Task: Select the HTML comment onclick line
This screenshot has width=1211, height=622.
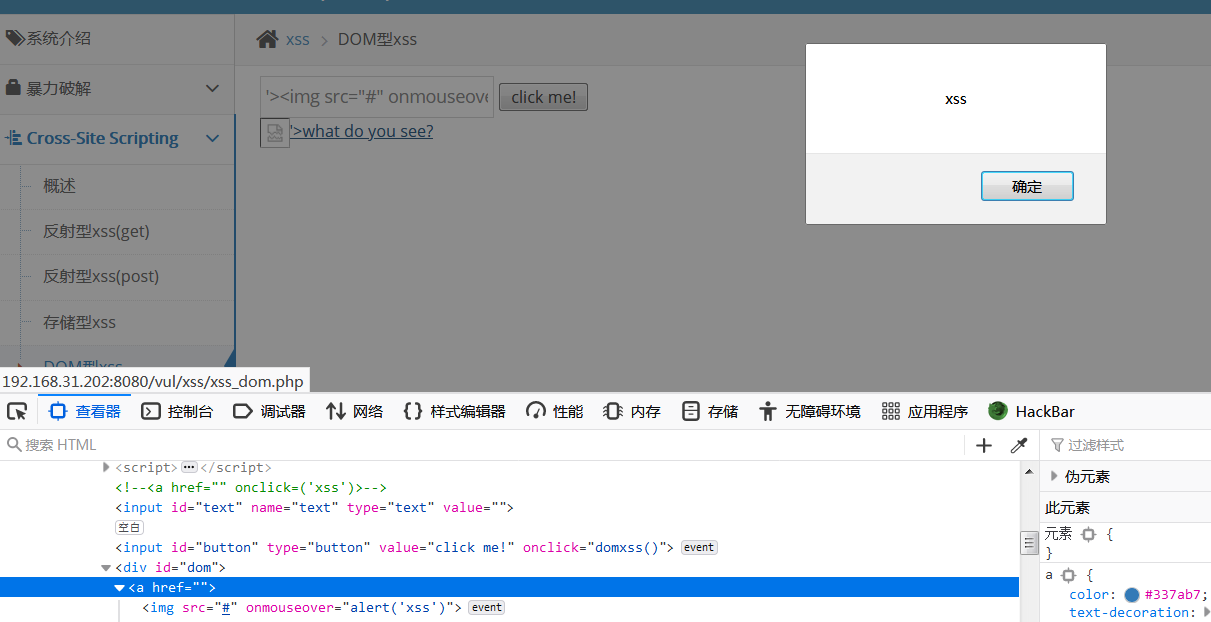Action: [250, 487]
